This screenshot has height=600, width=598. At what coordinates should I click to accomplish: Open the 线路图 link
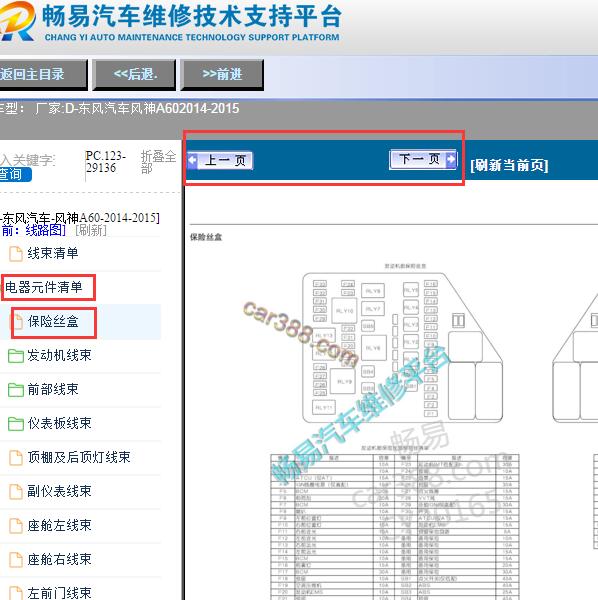45,230
